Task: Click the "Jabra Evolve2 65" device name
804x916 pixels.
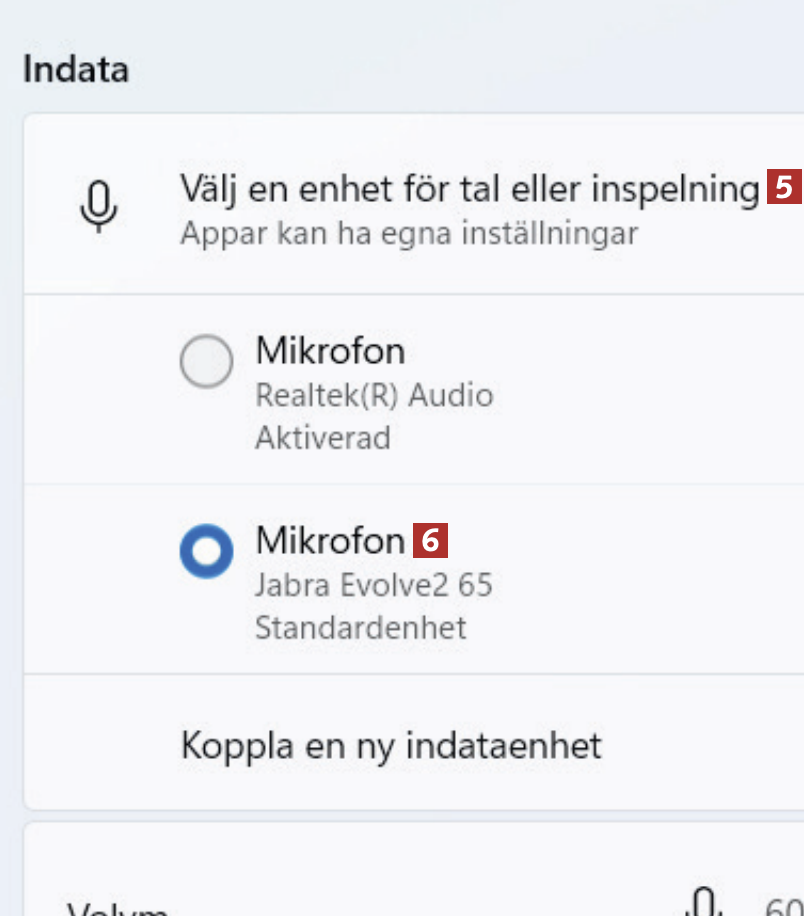Action: (x=374, y=585)
